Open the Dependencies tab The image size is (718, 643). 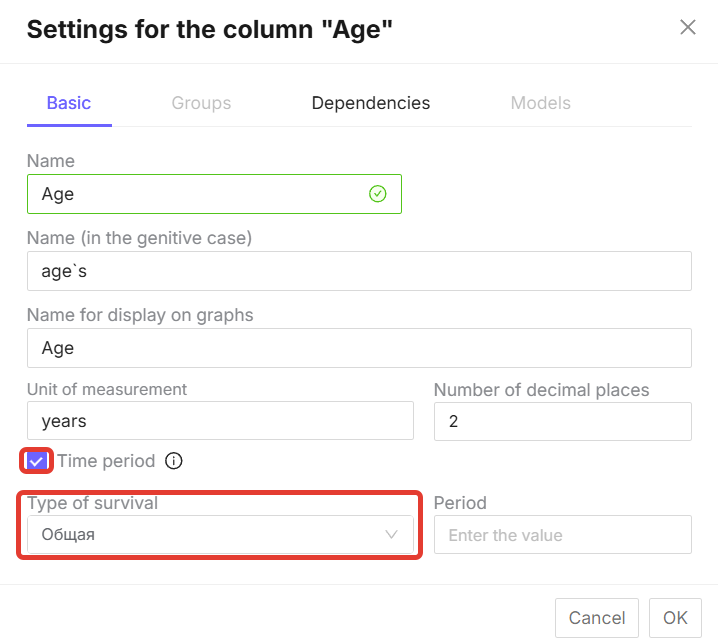tap(370, 103)
